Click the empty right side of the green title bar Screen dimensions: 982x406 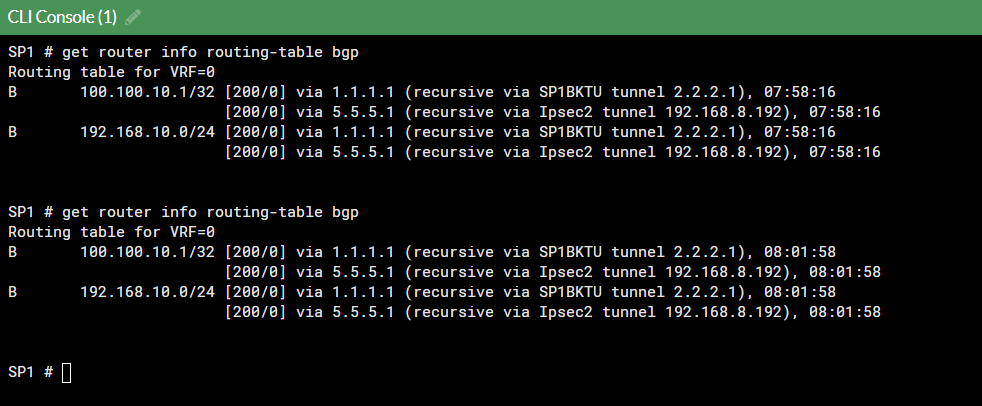600,17
